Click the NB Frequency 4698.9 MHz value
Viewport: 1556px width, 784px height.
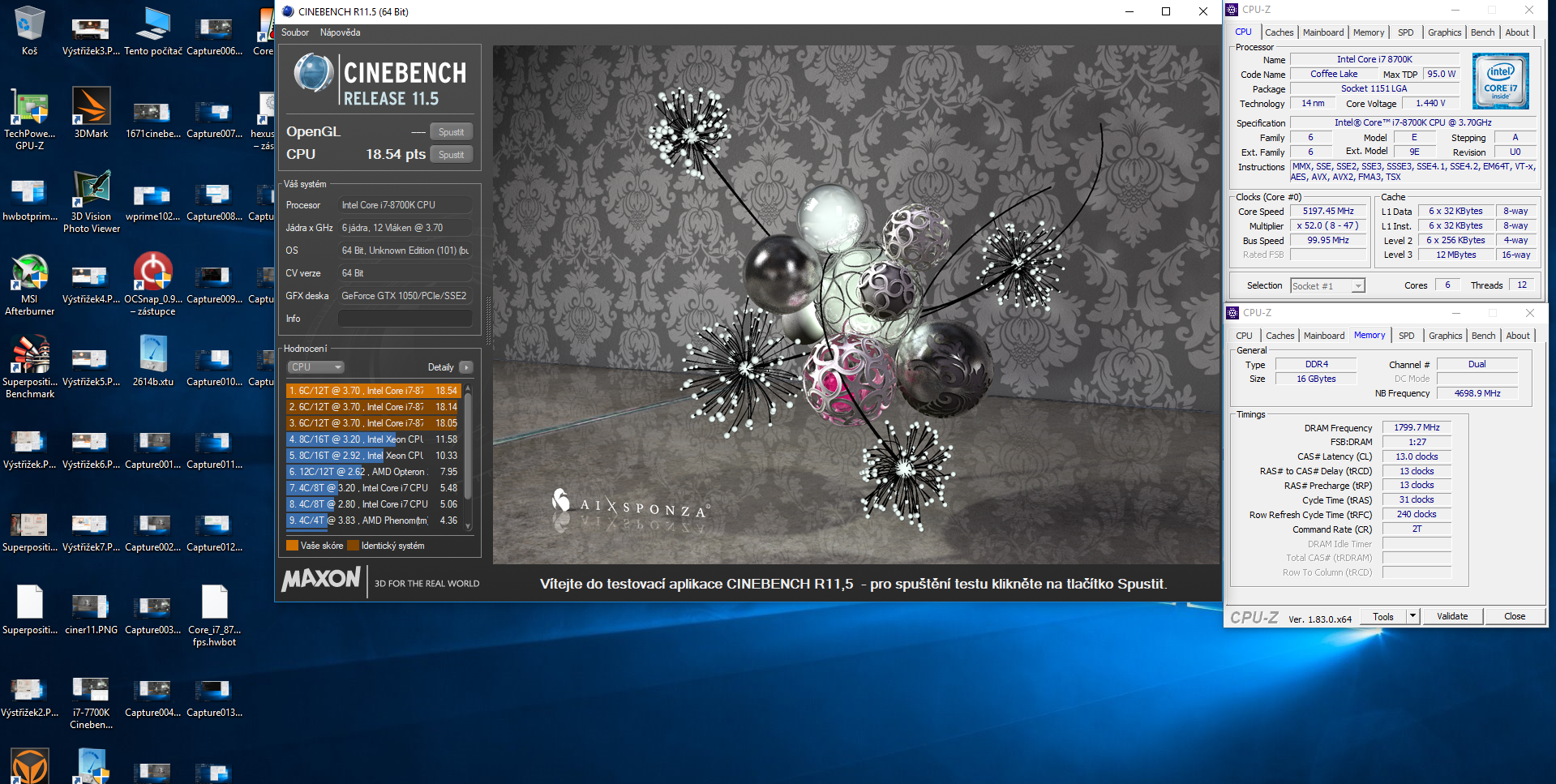(1477, 393)
